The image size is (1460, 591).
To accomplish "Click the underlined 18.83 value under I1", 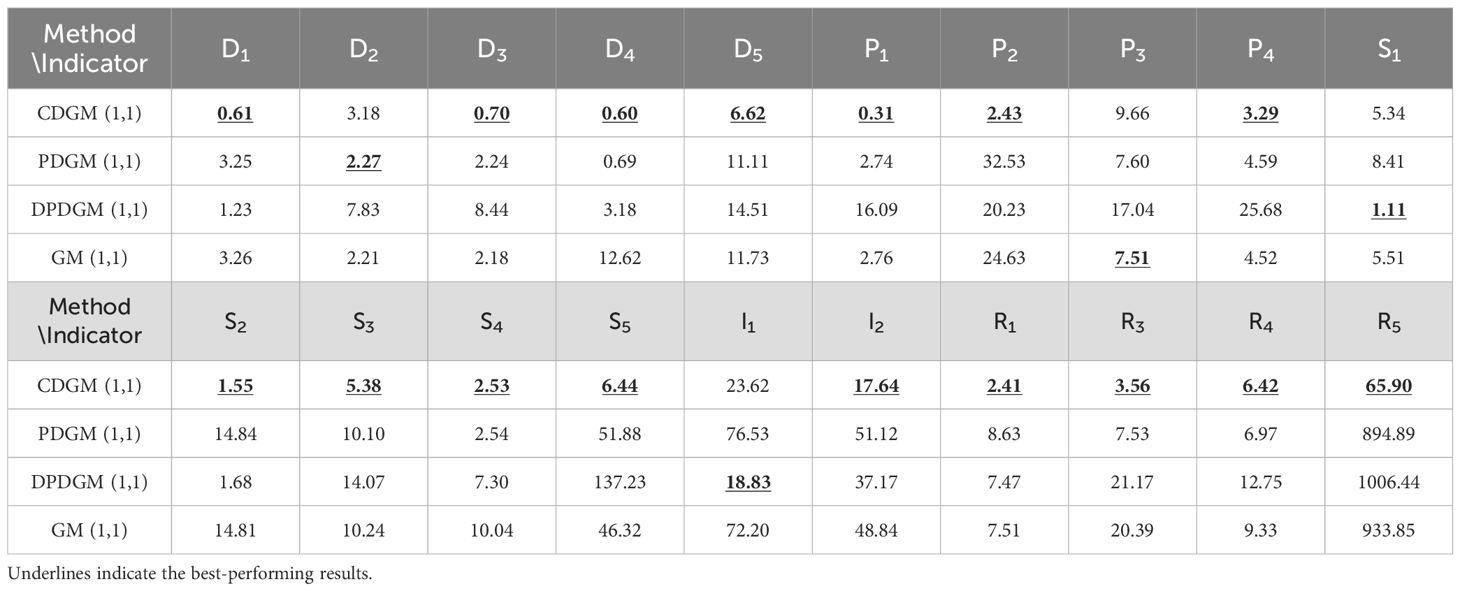I will tap(748, 482).
